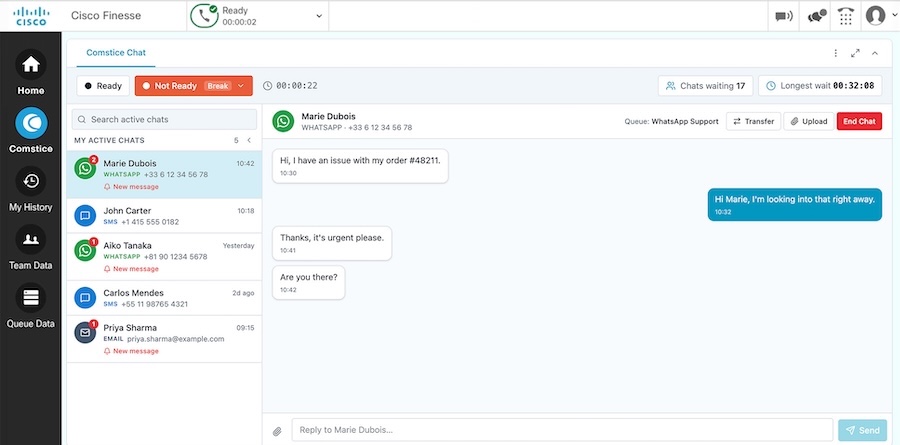900x445 pixels.
Task: Switch to the Comstice Chat tab
Action: click(x=116, y=52)
